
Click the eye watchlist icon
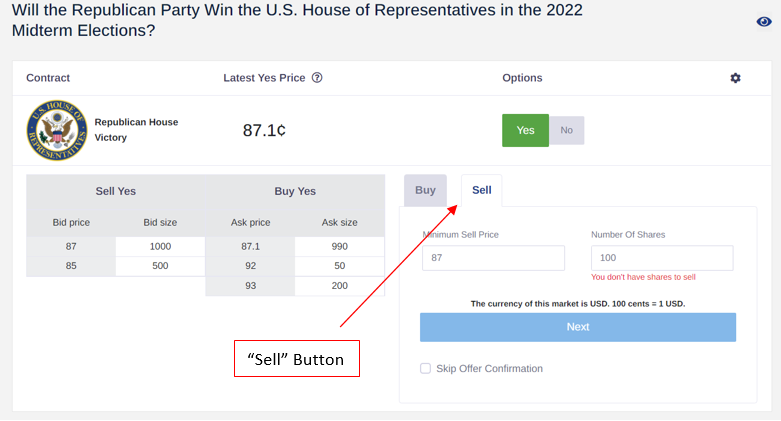click(764, 21)
